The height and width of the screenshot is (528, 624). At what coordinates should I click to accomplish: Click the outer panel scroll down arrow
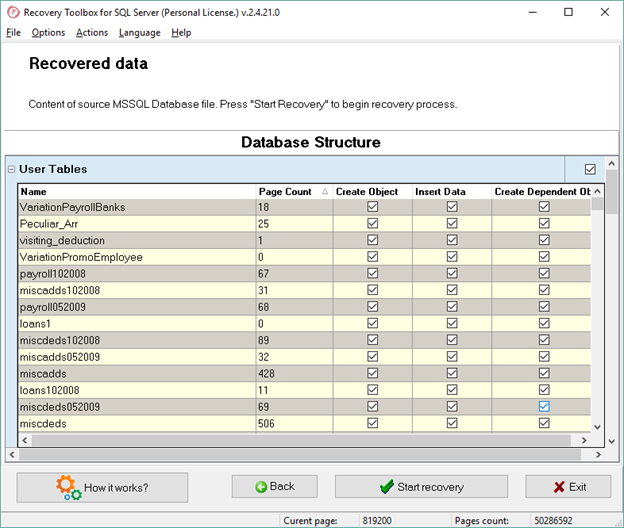point(612,441)
